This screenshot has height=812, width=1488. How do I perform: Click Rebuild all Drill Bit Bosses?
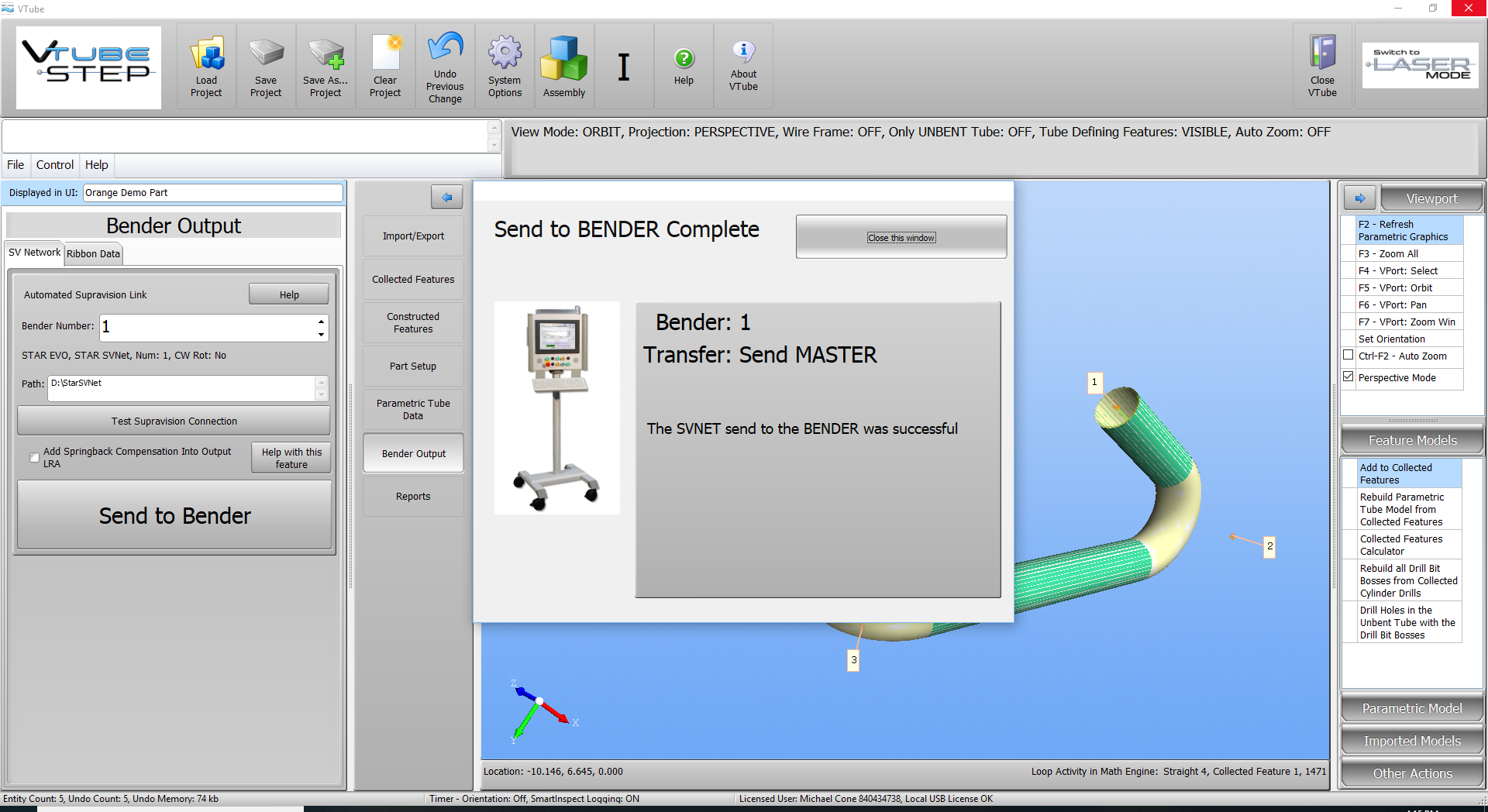point(1409,580)
